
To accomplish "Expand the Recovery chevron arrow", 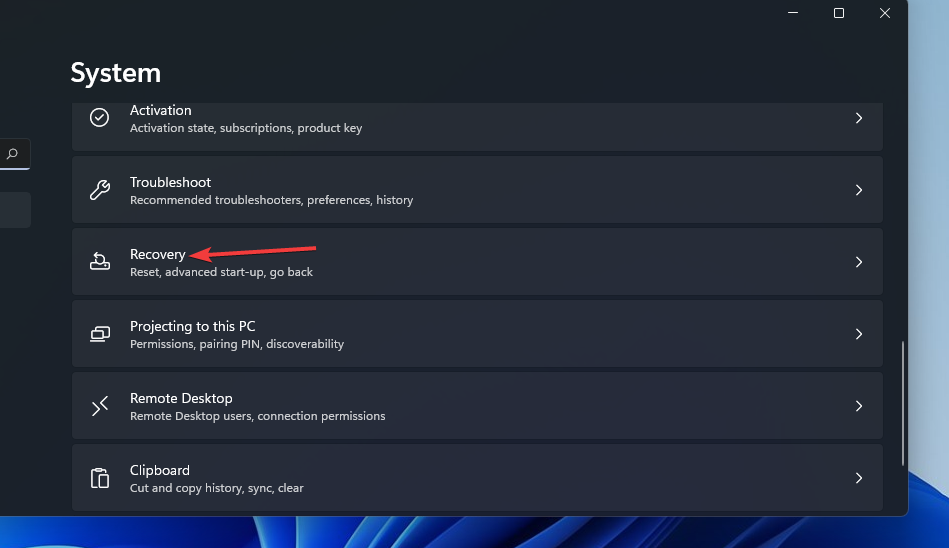I will (858, 262).
